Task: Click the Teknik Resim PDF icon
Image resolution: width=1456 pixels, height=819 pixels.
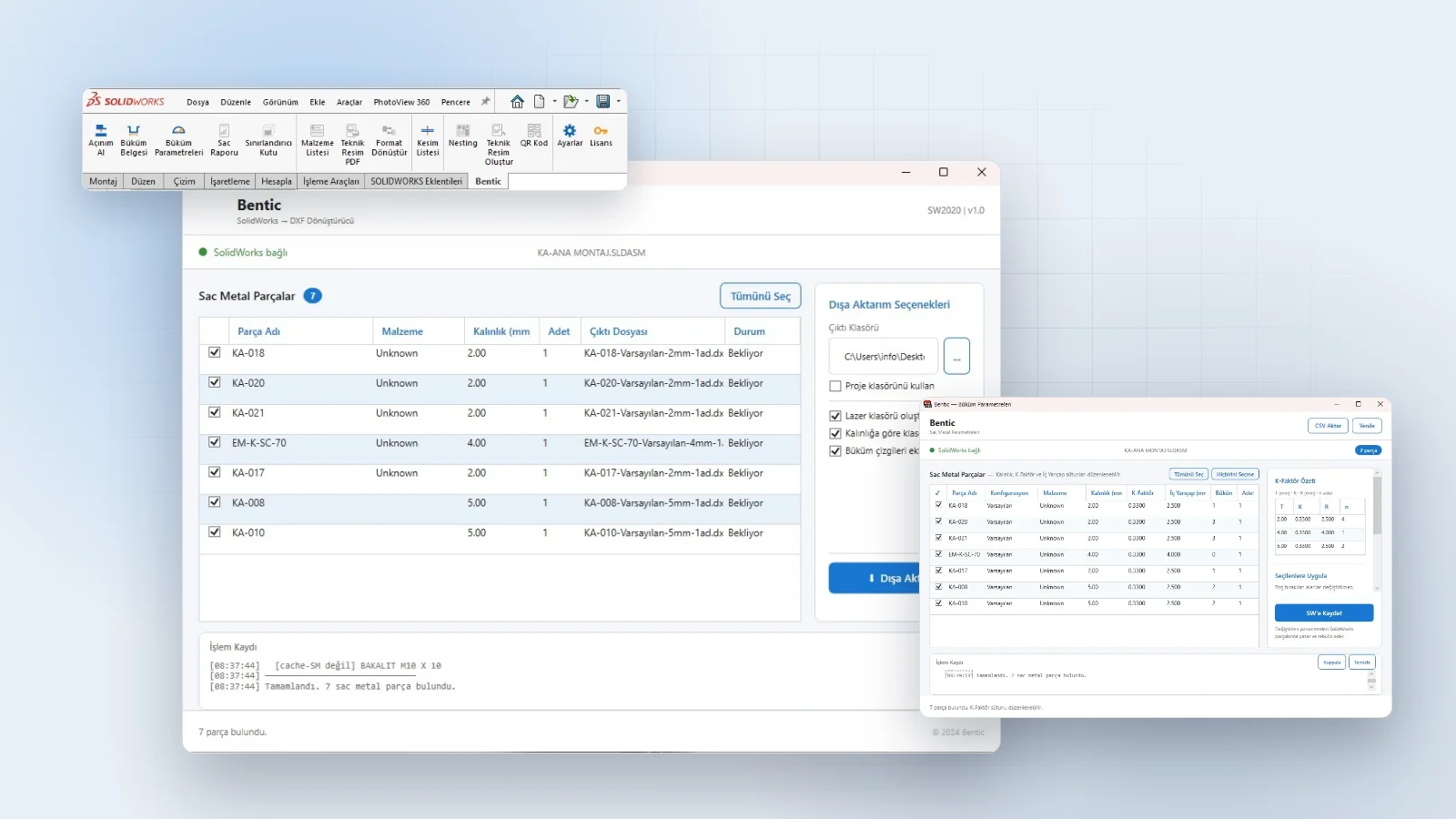Action: tap(353, 145)
